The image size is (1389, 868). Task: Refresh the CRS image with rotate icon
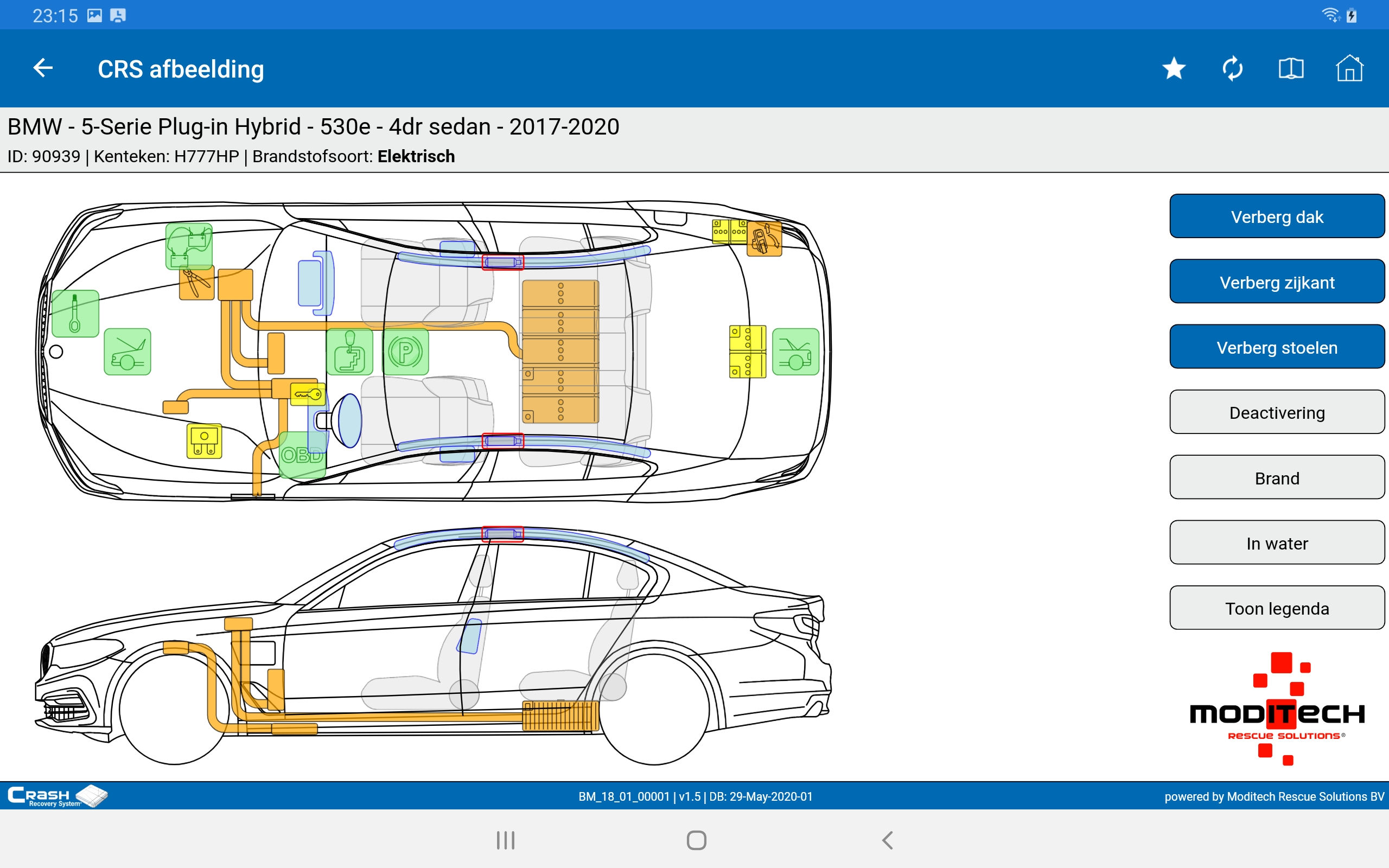[1232, 69]
